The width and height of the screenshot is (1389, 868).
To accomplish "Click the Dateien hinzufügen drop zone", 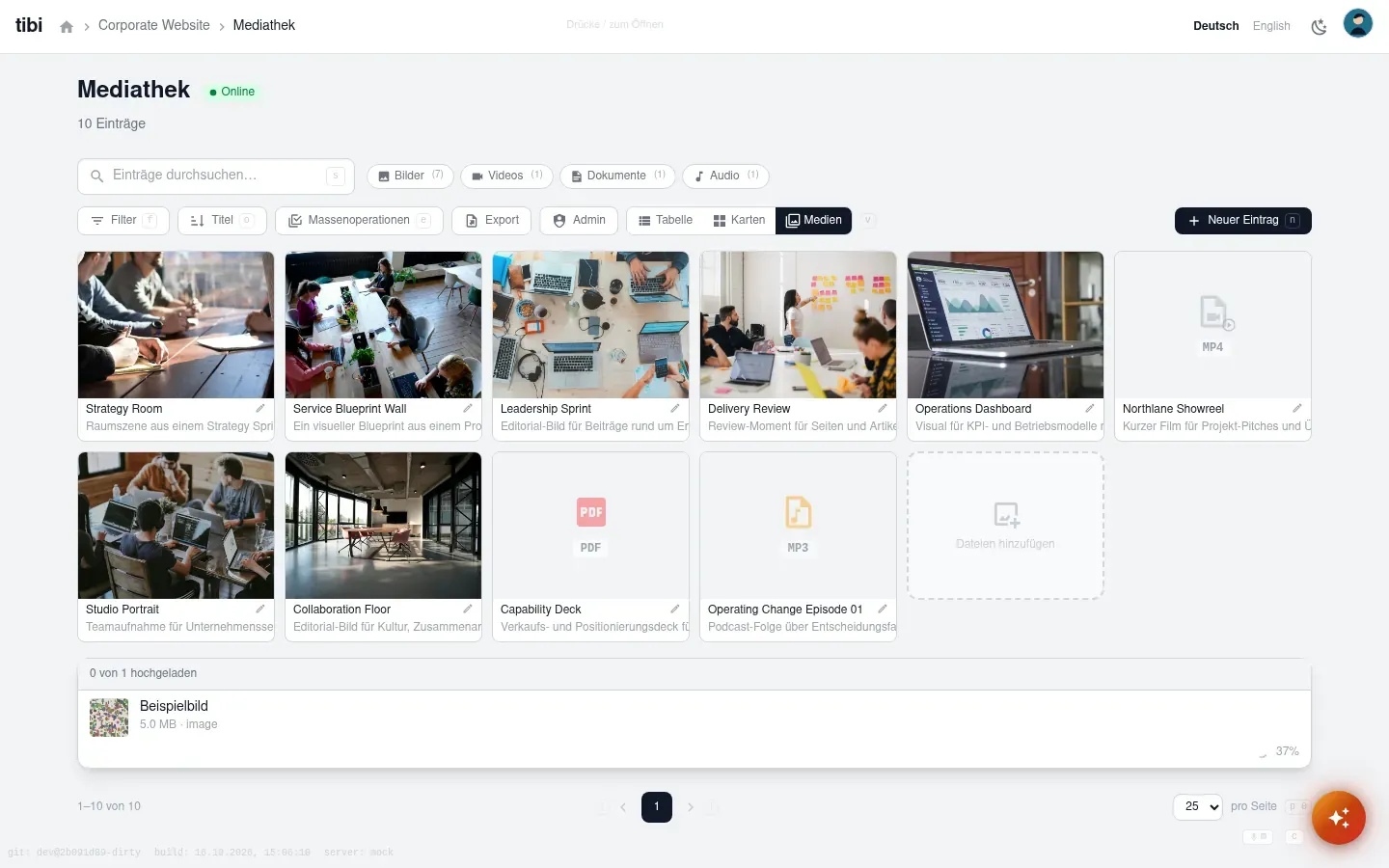I will tap(1005, 526).
